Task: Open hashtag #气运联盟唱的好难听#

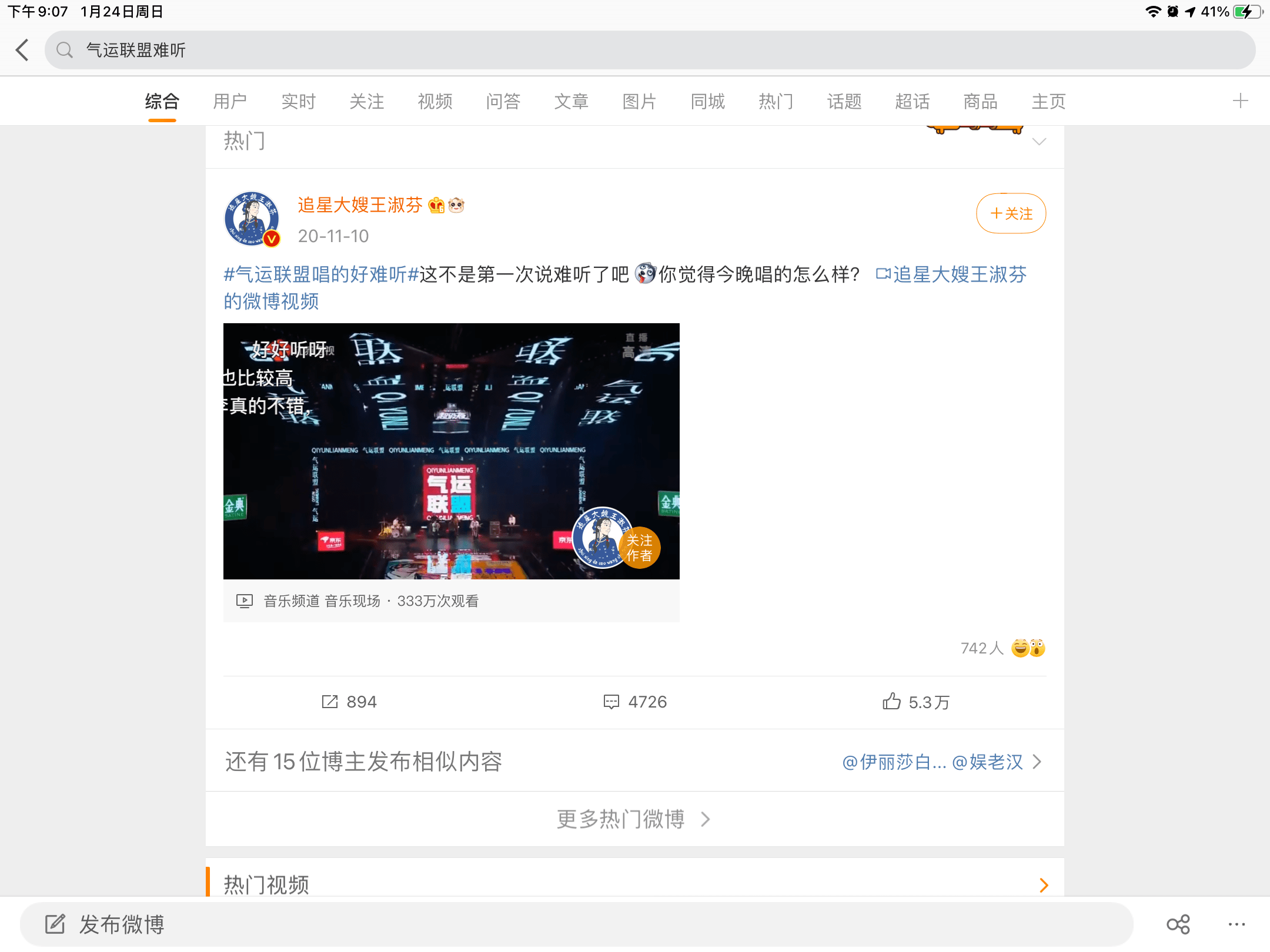Action: pos(321,274)
